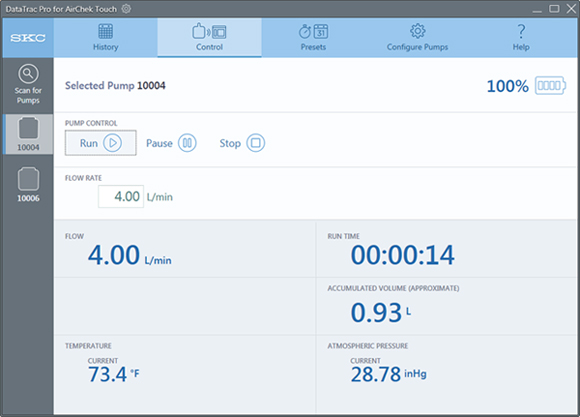Click the Configure Pumps gear icon
580x417 pixels.
coord(418,31)
